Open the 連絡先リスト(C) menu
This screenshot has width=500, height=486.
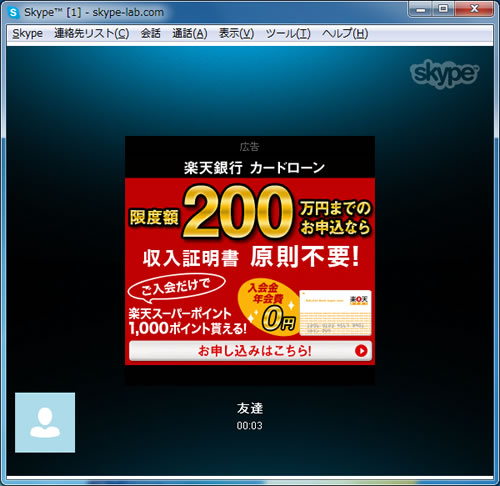click(91, 34)
